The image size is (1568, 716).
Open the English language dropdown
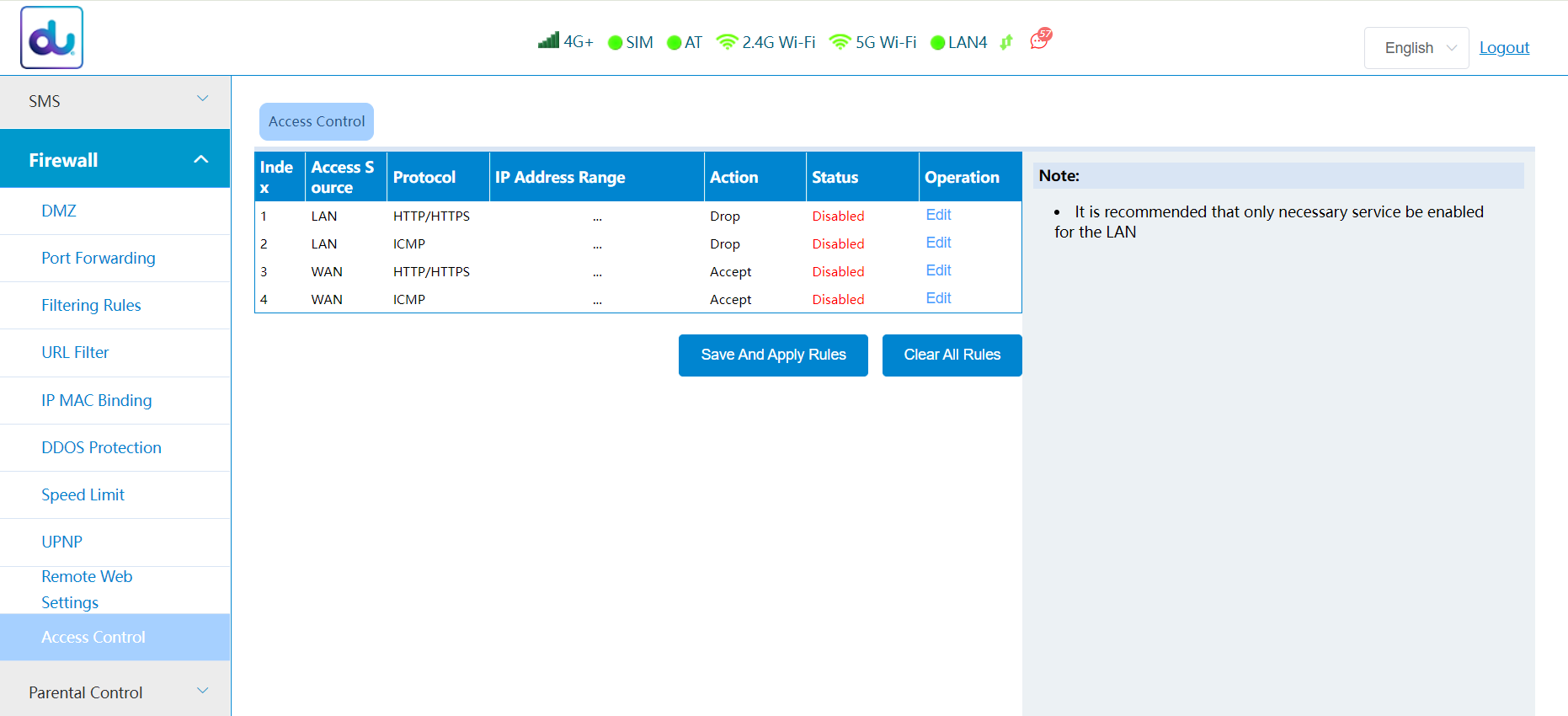pyautogui.click(x=1416, y=48)
